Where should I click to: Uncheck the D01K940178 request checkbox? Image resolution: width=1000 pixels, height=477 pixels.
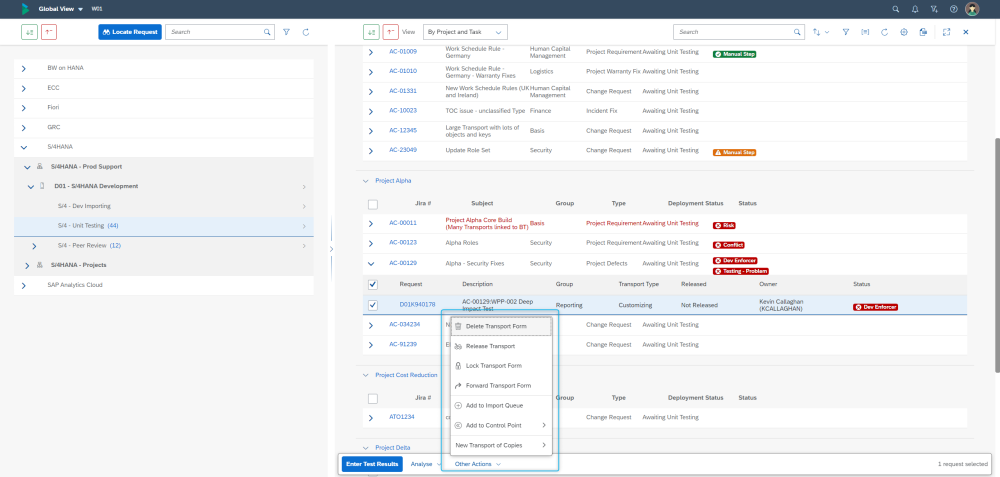tap(373, 305)
